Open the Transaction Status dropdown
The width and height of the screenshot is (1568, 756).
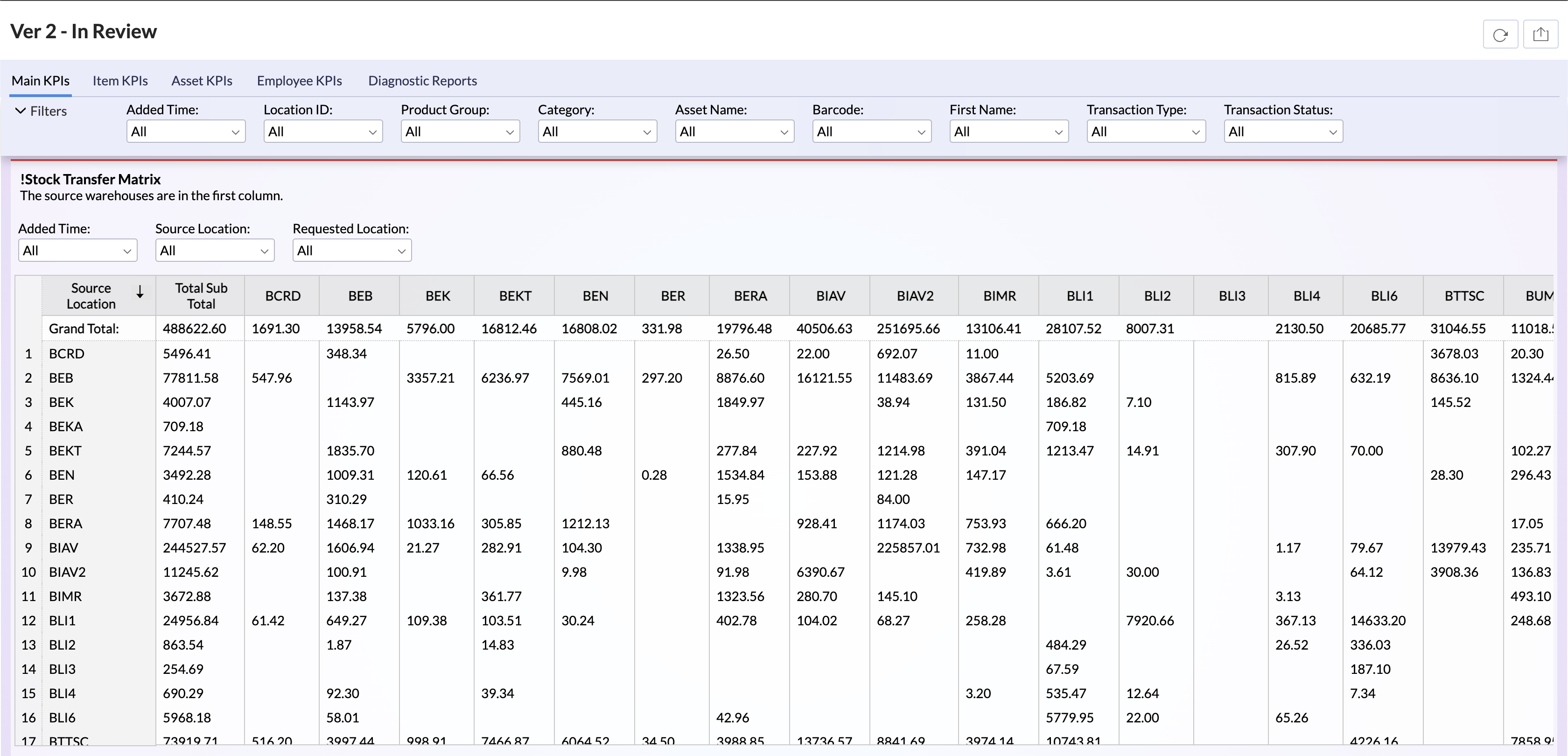[1282, 132]
